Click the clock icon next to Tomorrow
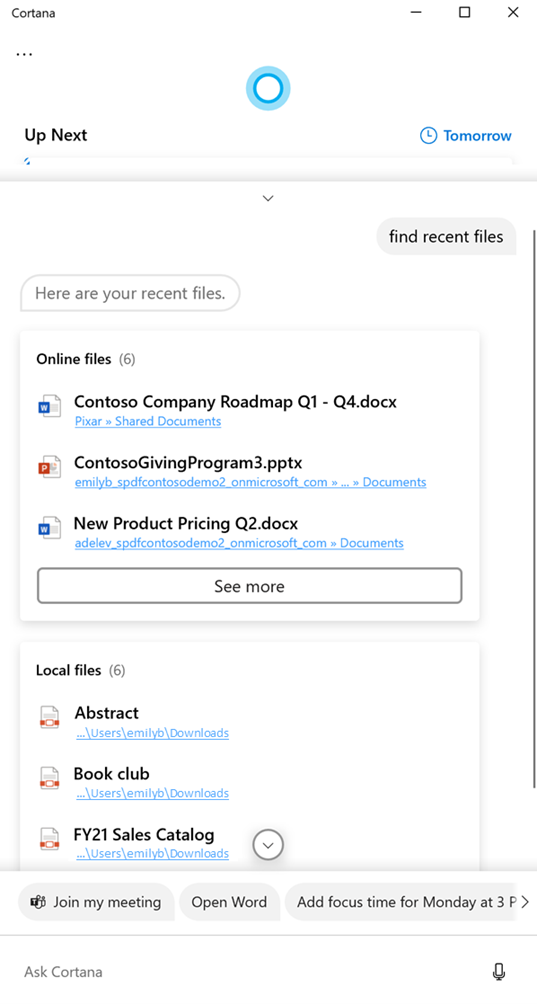 pos(428,135)
